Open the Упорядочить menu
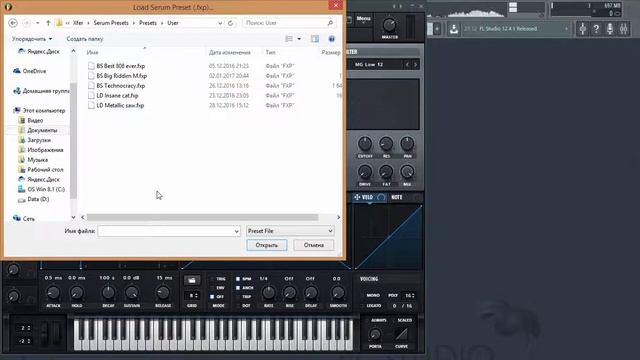The image size is (640, 360). (x=32, y=39)
